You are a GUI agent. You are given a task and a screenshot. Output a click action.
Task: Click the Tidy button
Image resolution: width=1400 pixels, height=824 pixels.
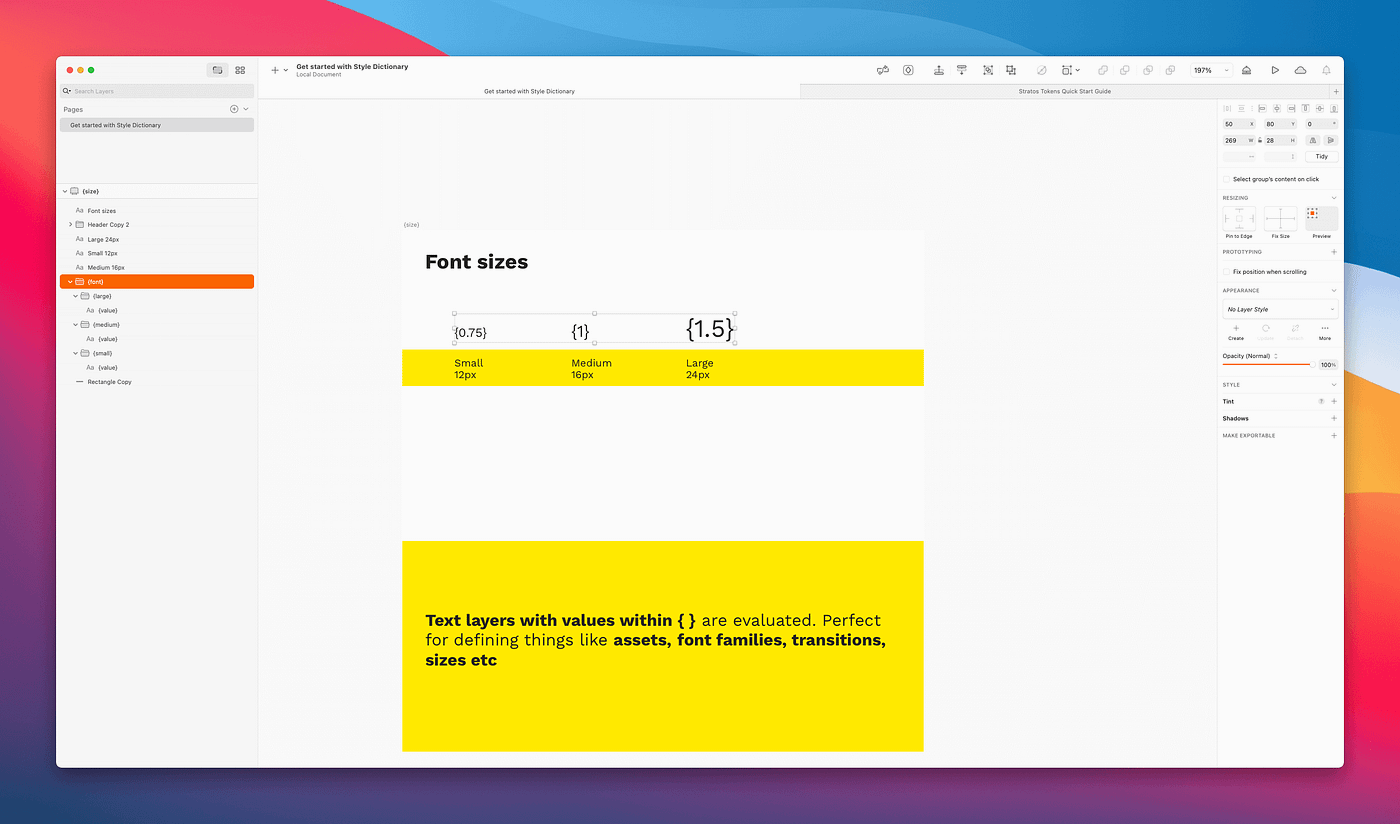(1322, 156)
